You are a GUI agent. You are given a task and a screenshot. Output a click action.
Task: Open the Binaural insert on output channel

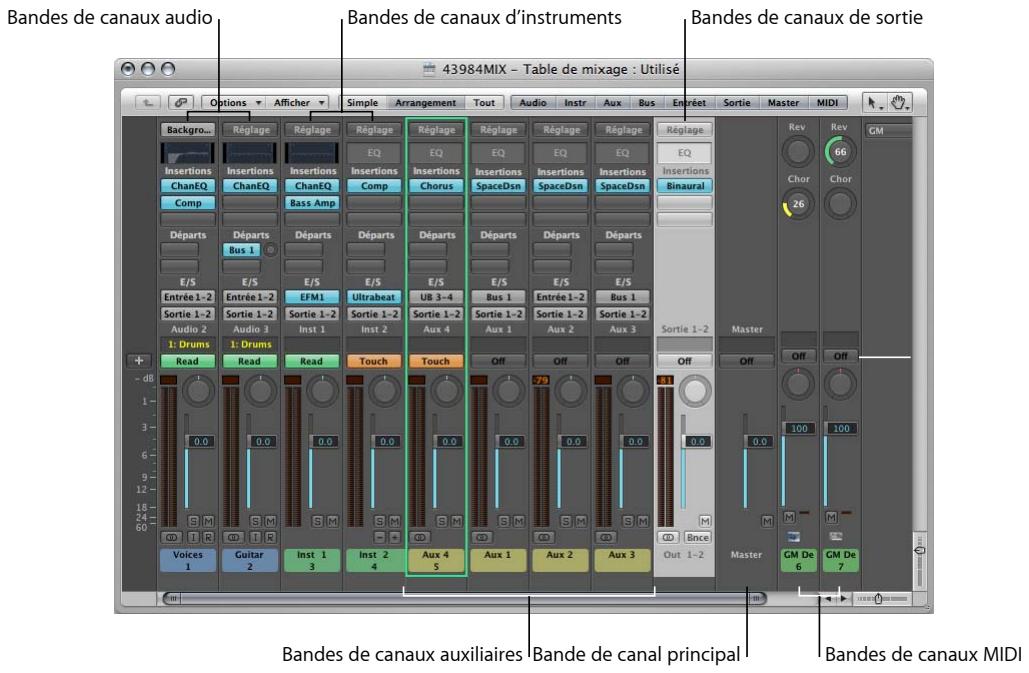(x=685, y=186)
